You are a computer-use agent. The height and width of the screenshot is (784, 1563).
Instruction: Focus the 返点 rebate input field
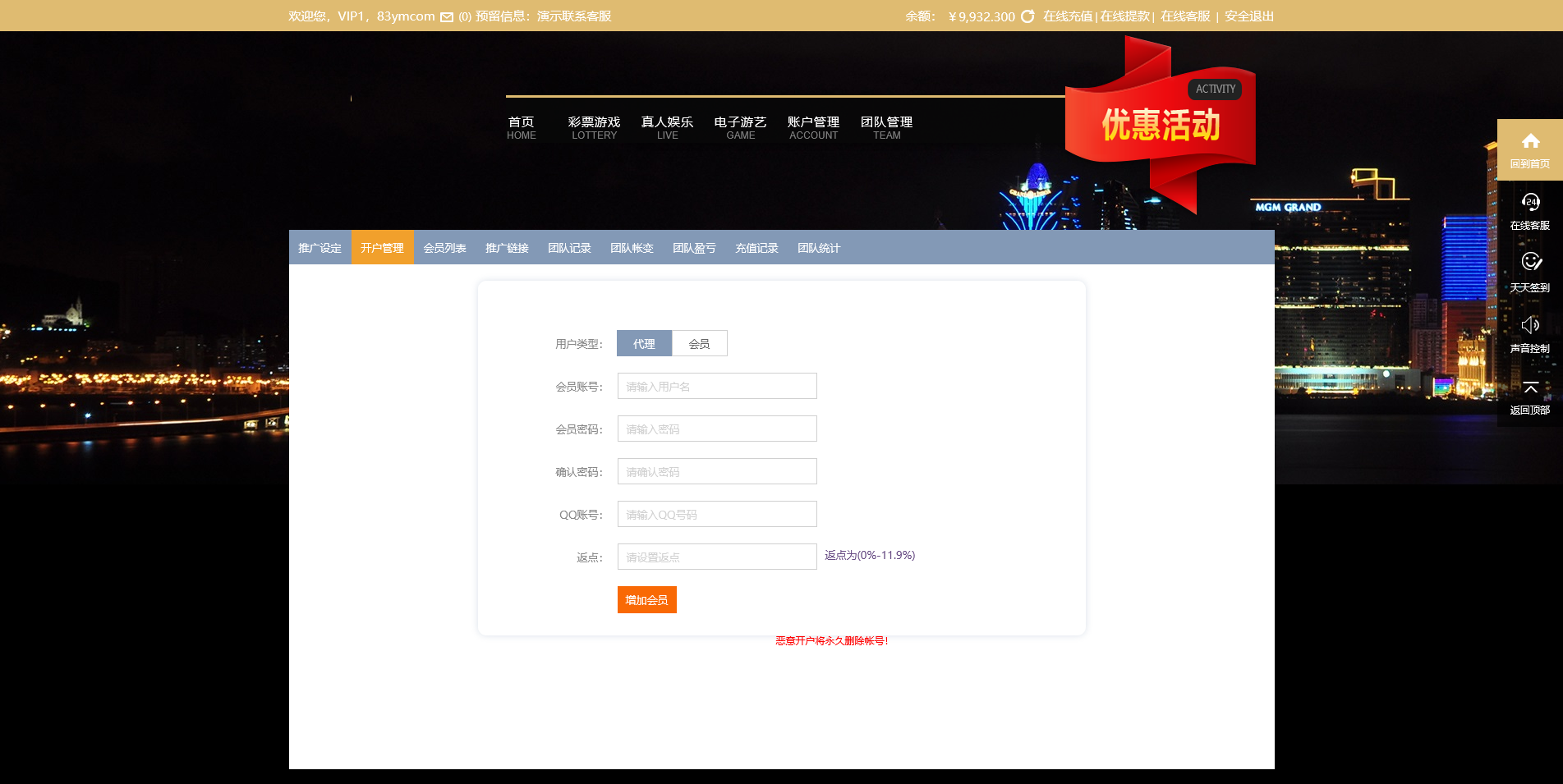click(717, 557)
